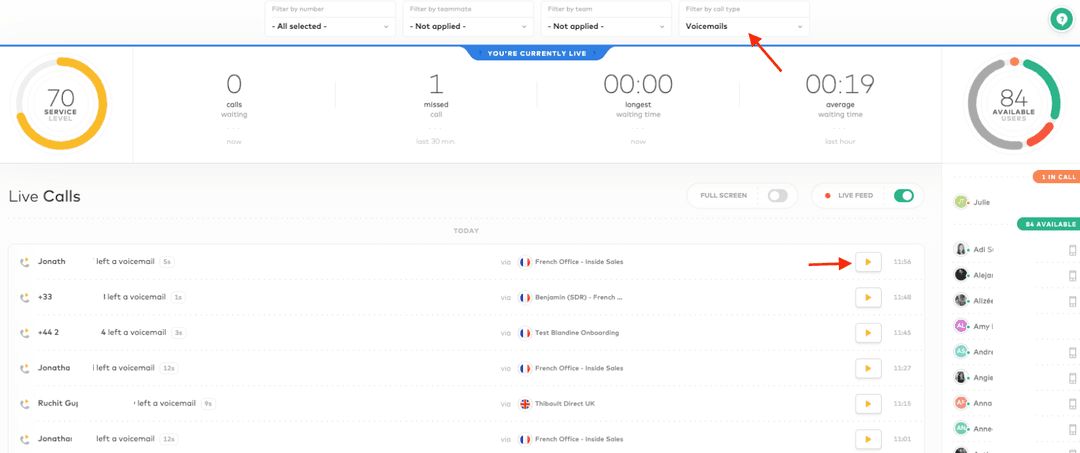
Task: Open the Filter by team dropdown
Action: [x=605, y=26]
